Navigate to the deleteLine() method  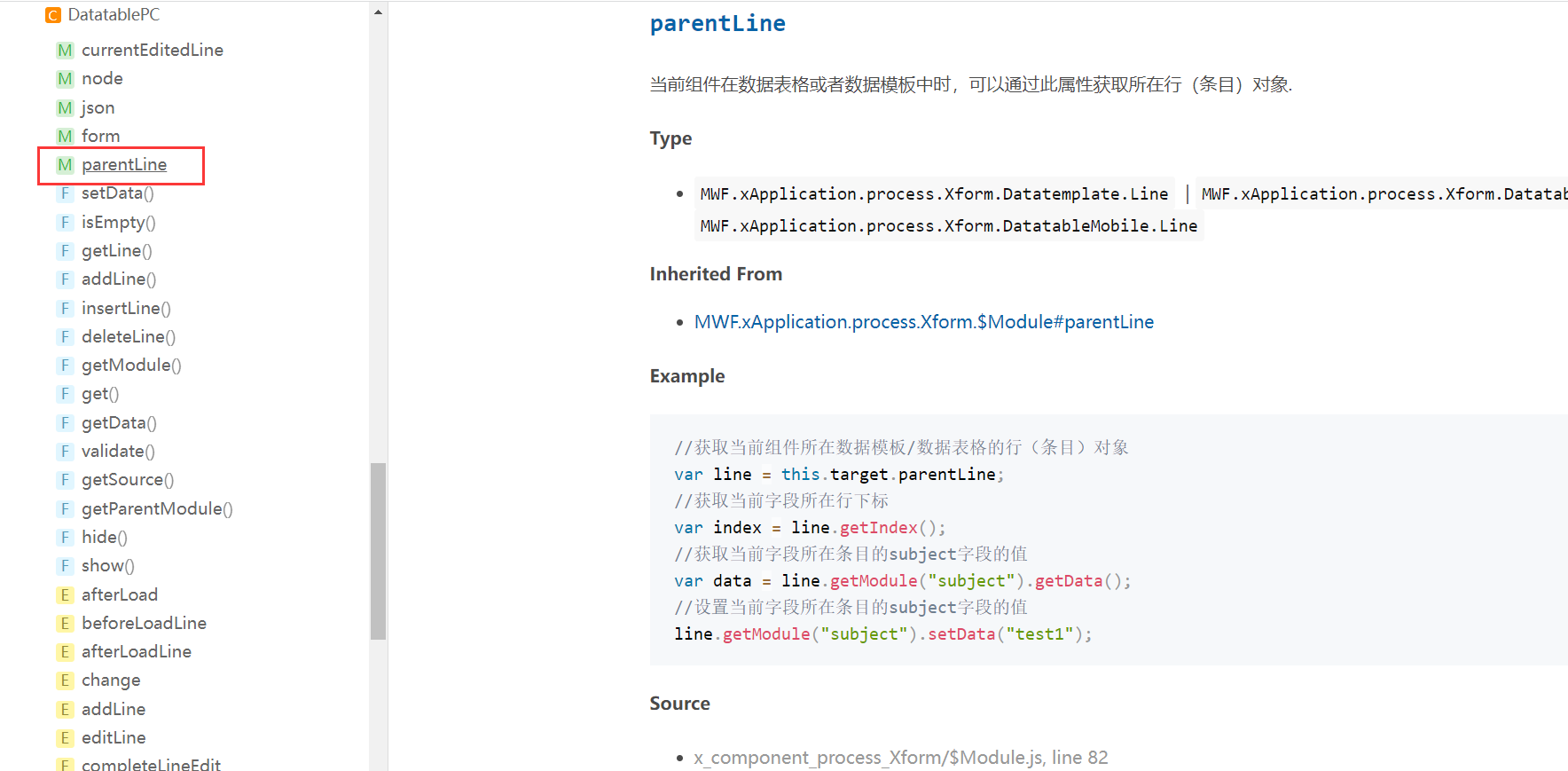(x=129, y=337)
